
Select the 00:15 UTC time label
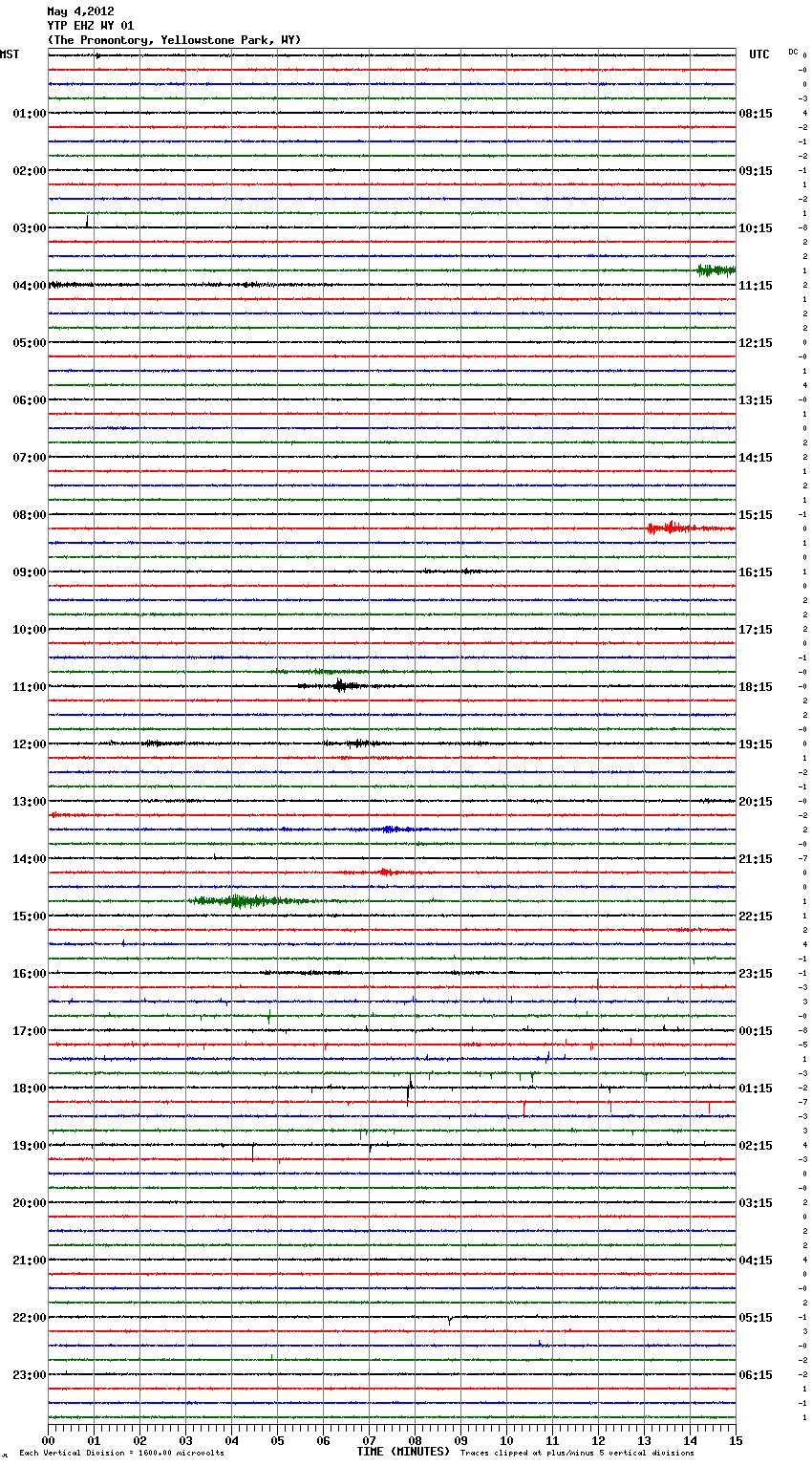coord(756,1031)
